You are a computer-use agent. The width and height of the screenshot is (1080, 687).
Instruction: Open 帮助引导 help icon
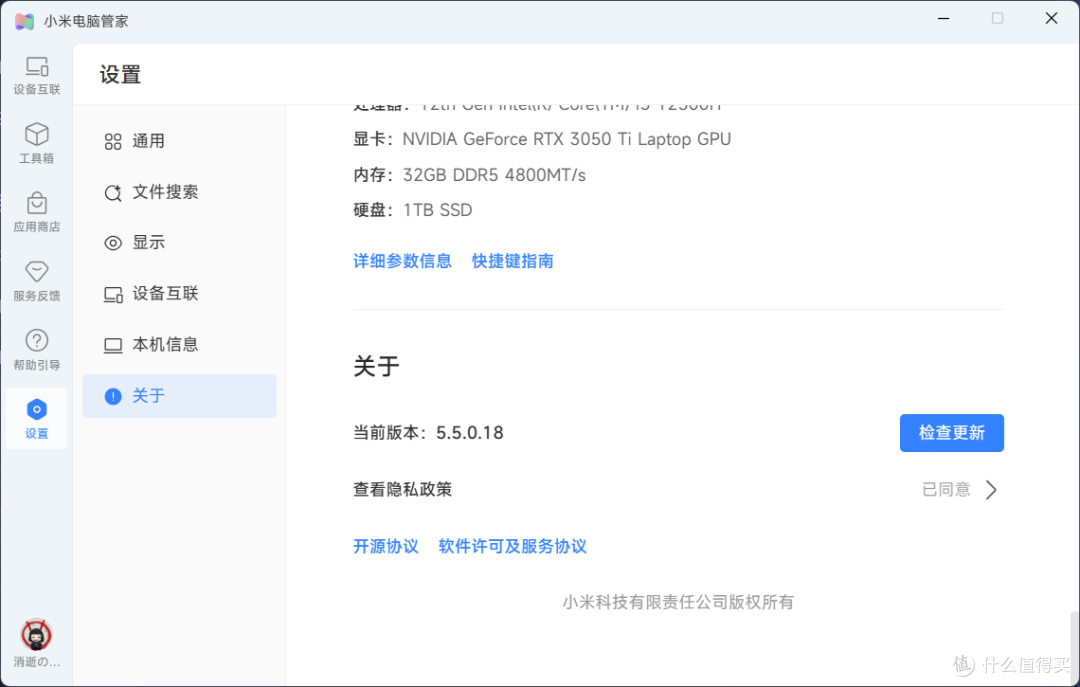click(37, 350)
